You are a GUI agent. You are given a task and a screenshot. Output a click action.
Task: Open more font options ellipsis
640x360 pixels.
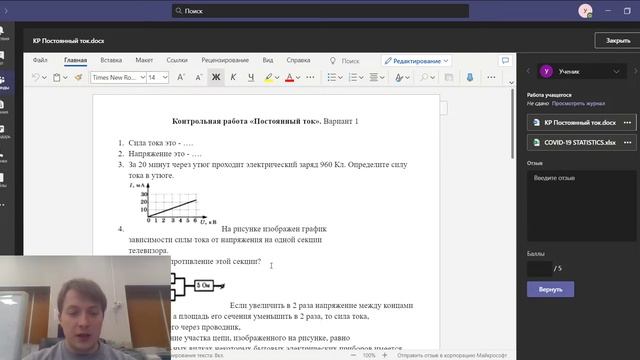310,77
